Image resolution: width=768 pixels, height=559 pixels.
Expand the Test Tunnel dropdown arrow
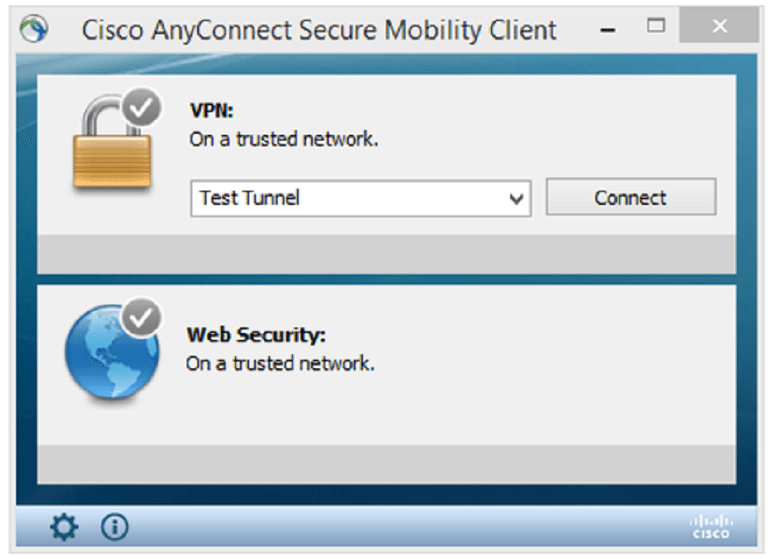point(516,198)
